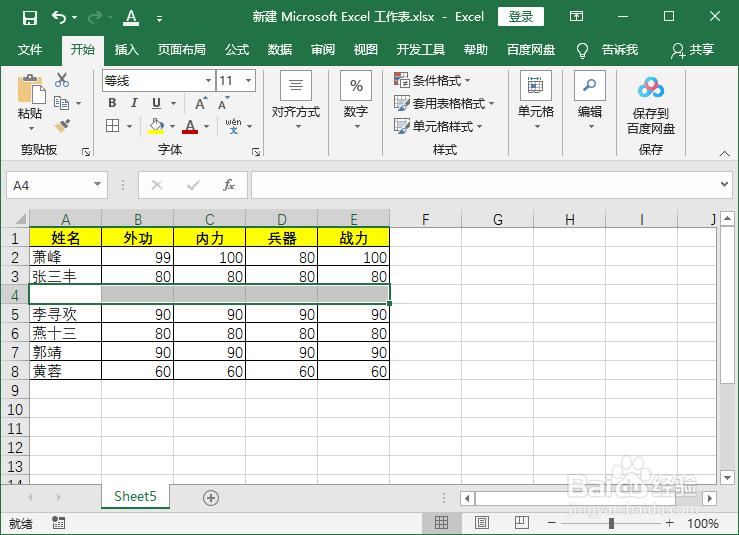
Task: Open 单元格样式 cell styles menu
Action: click(438, 126)
